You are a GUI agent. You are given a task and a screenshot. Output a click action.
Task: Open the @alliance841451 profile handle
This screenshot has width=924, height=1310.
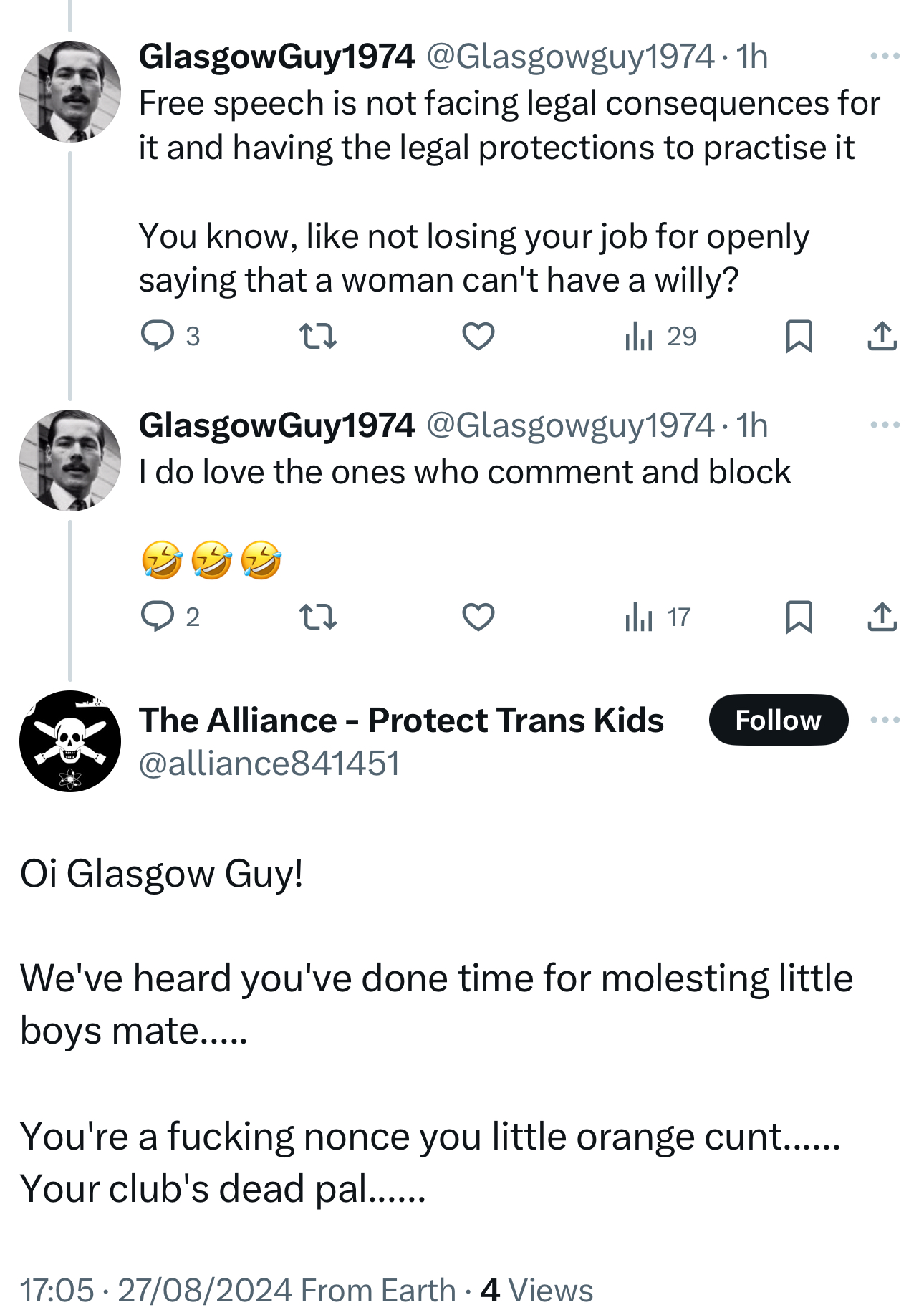[269, 764]
